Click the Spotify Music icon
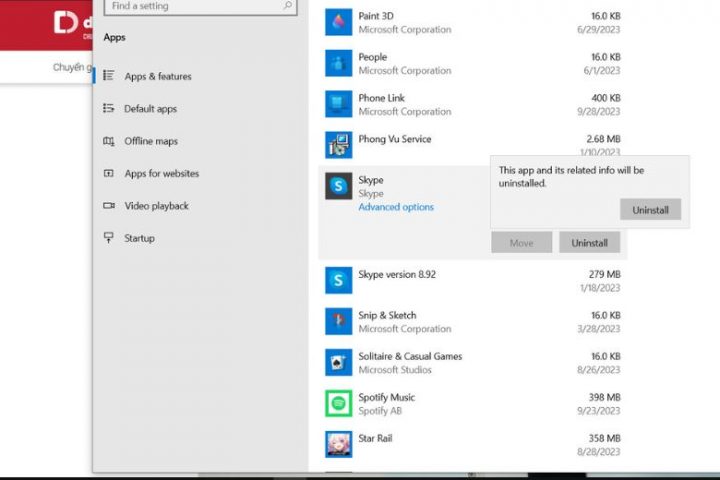Viewport: 720px width, 480px height. pos(339,403)
